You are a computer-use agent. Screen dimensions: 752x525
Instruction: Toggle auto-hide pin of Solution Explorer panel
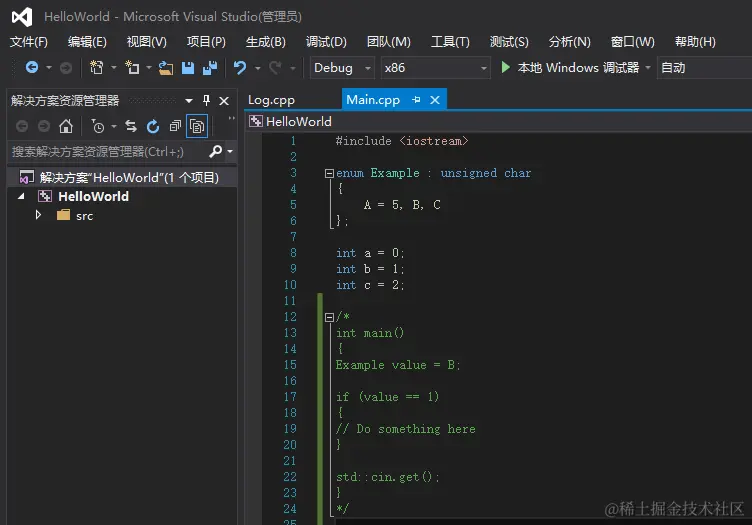[207, 100]
